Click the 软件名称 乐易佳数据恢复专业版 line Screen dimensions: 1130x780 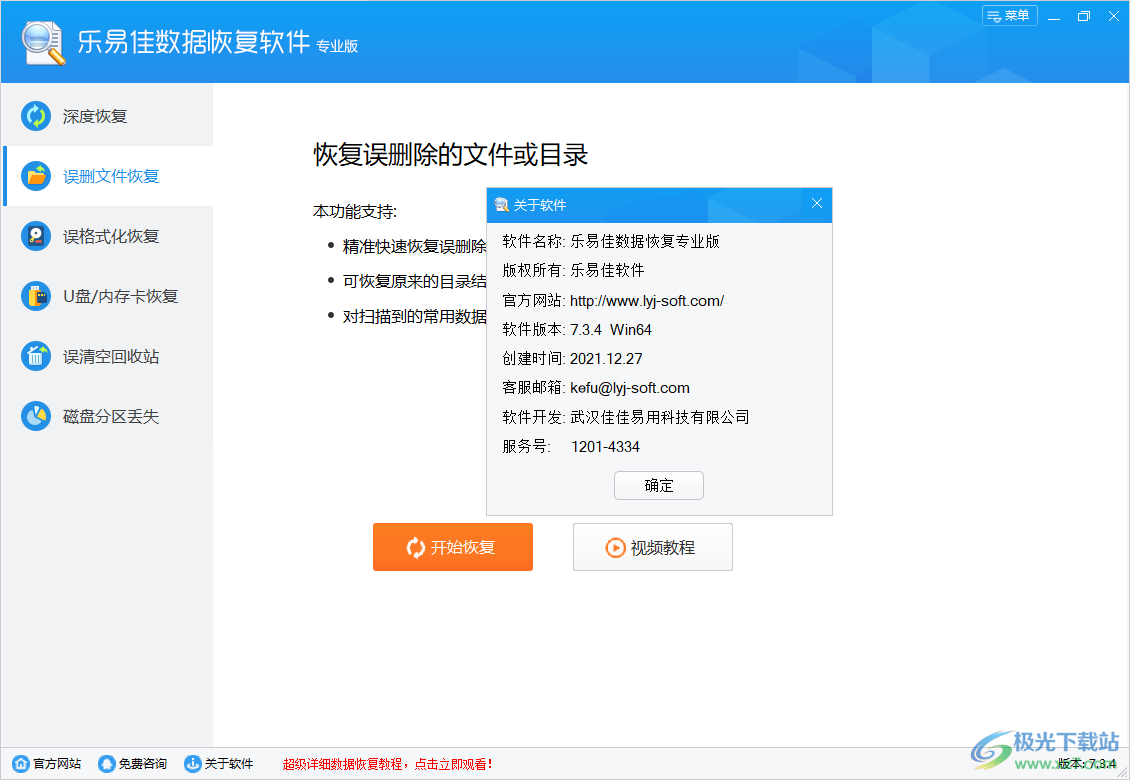[611, 241]
